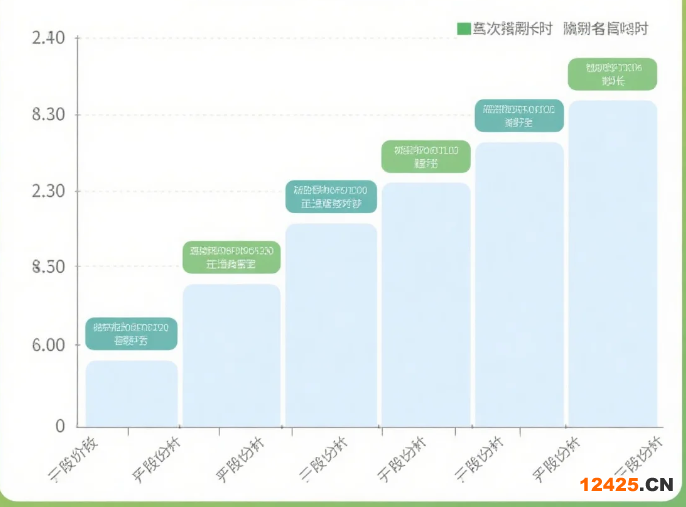The image size is (686, 507).
Task: Click the teal data label above the fifth bar
Action: (519, 116)
